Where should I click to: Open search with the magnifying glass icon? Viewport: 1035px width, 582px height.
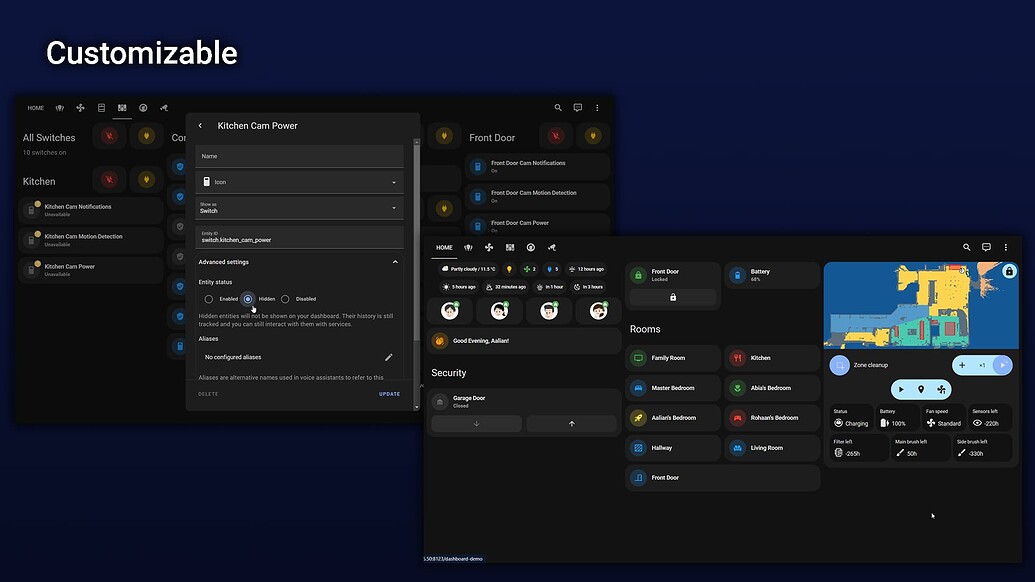click(966, 247)
